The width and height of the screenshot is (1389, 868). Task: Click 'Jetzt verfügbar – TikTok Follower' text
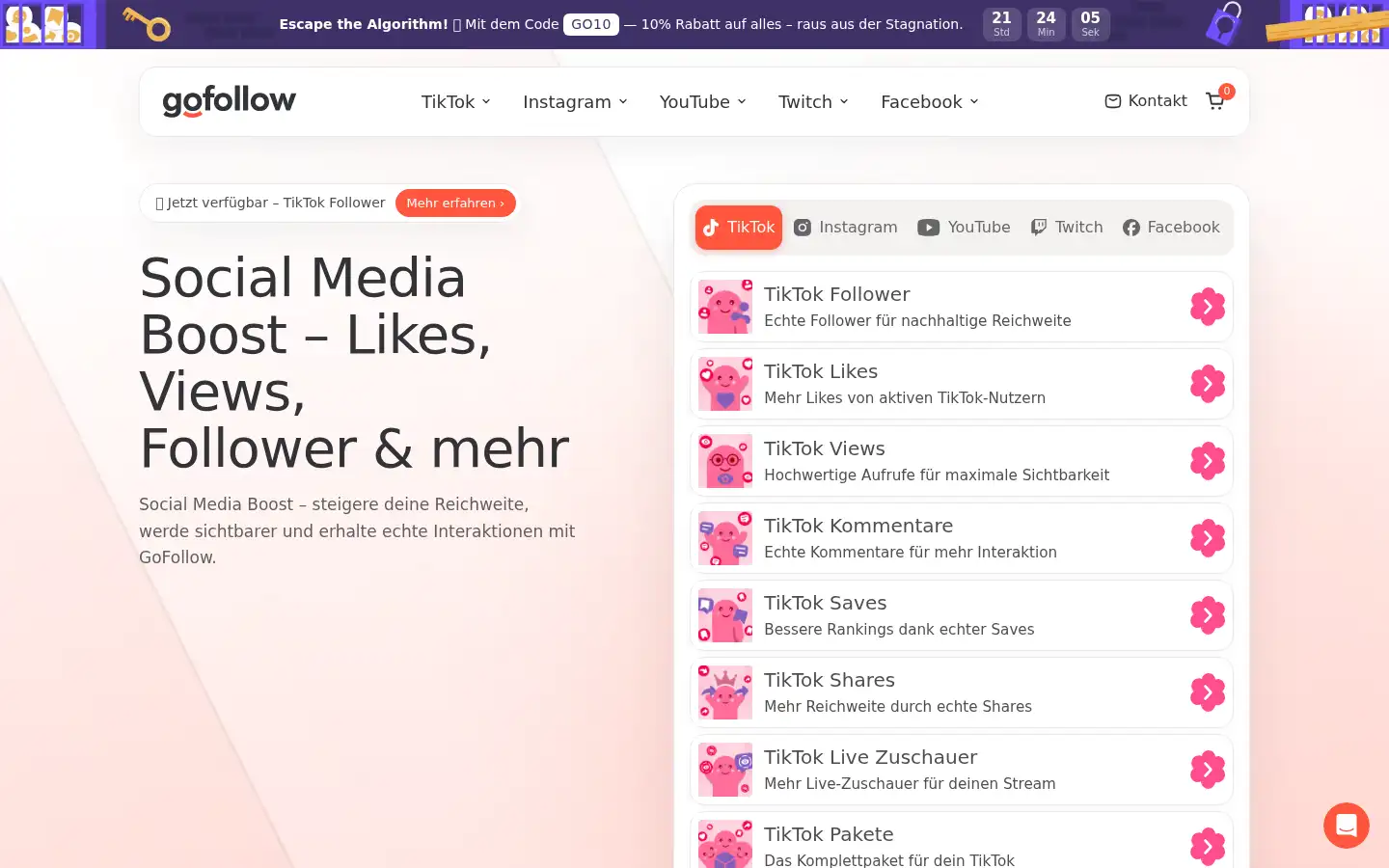[276, 203]
